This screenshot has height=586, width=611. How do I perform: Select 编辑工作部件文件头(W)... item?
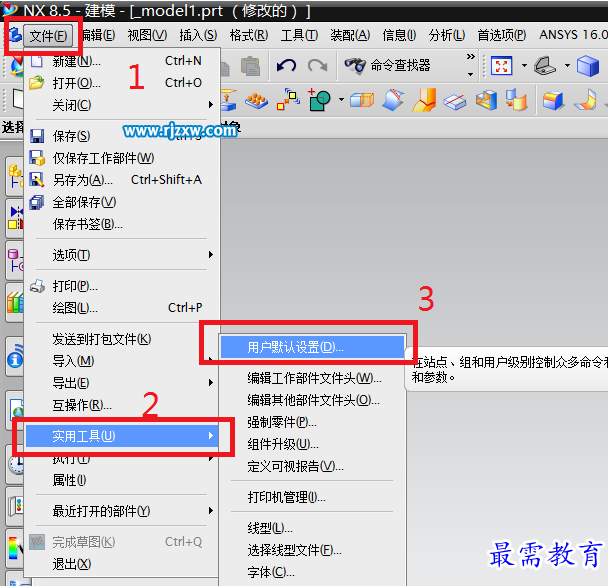312,378
